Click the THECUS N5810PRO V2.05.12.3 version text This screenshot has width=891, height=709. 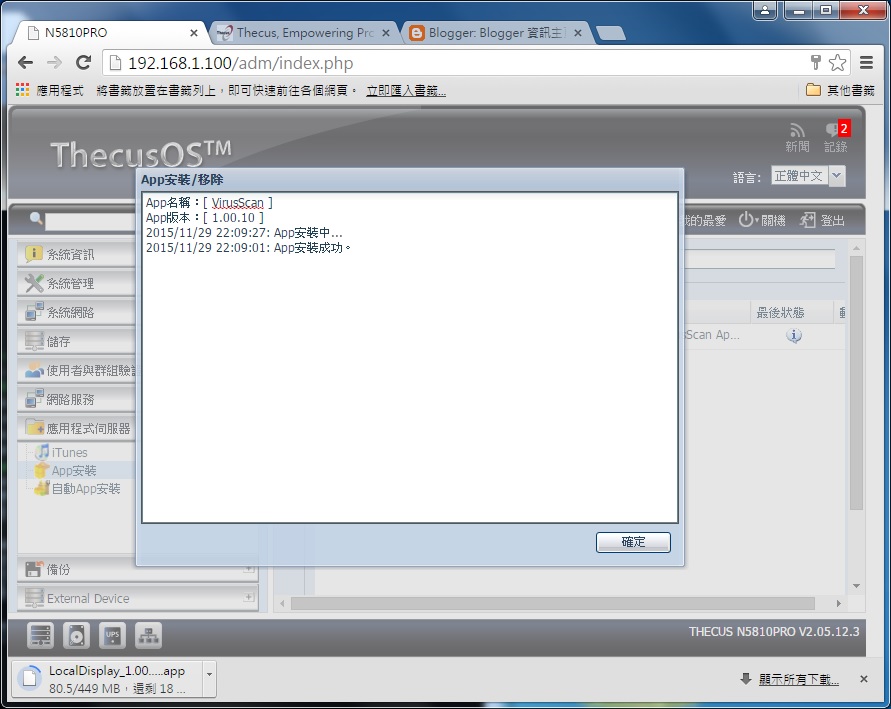pos(774,632)
